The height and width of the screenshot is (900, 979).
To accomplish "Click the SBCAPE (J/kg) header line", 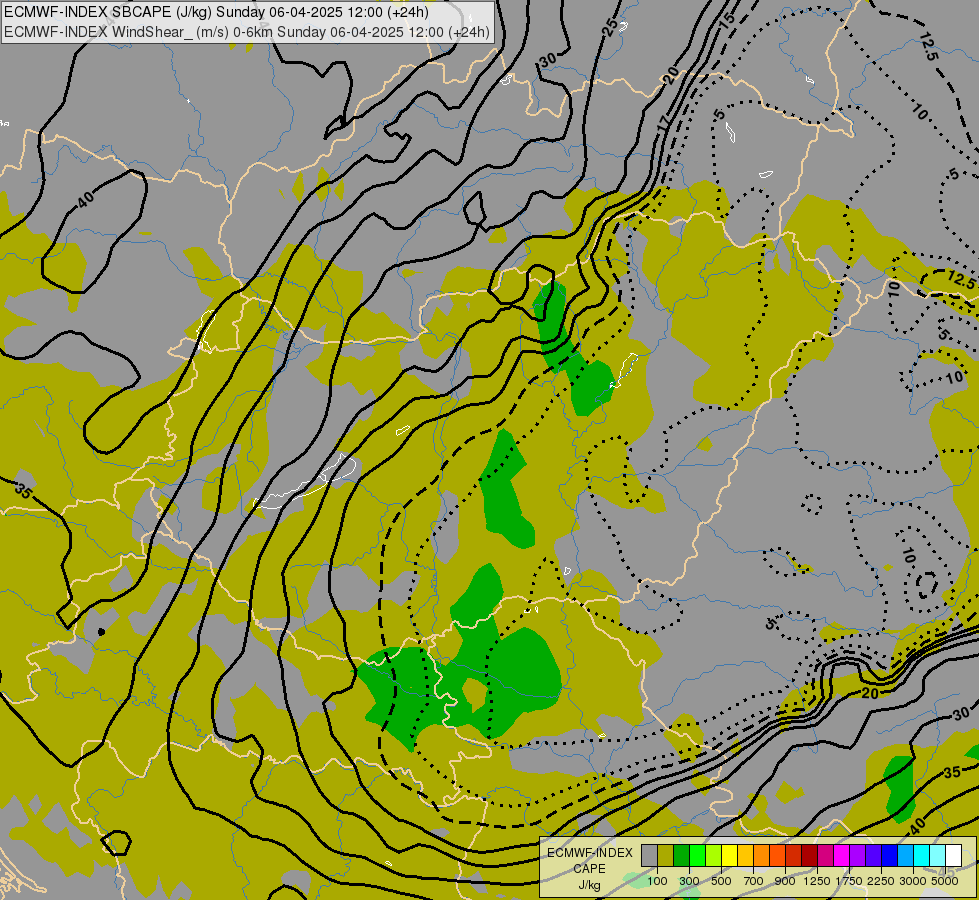I will click(216, 12).
